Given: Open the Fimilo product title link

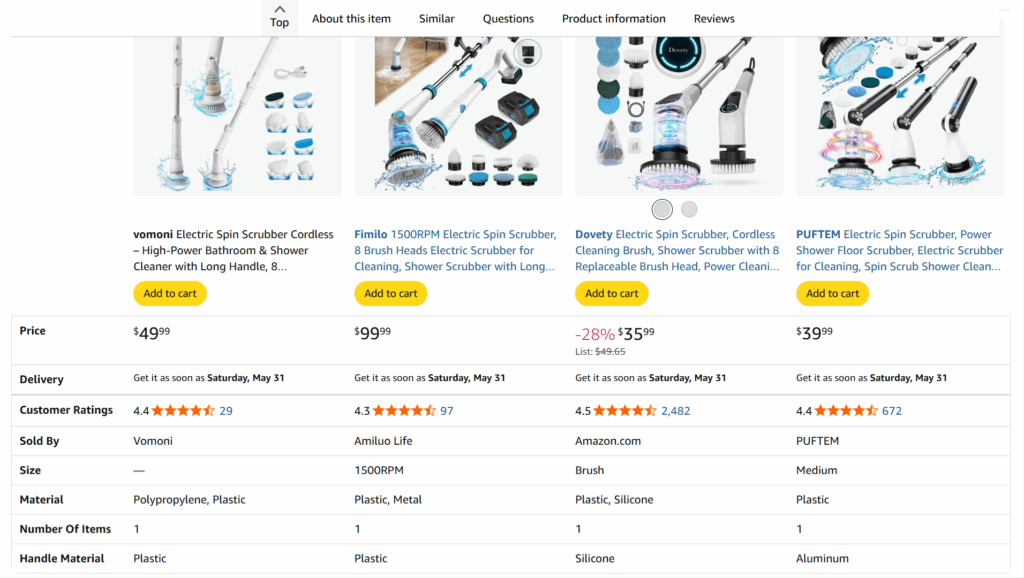Looking at the screenshot, I should click(x=455, y=250).
